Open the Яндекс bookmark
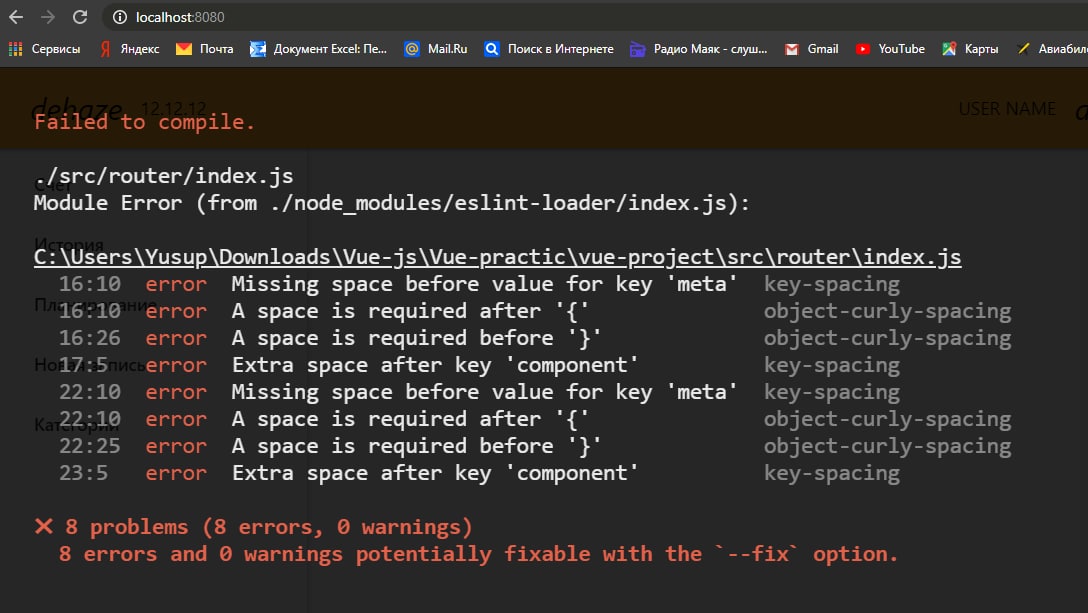This screenshot has width=1088, height=613. (129, 48)
